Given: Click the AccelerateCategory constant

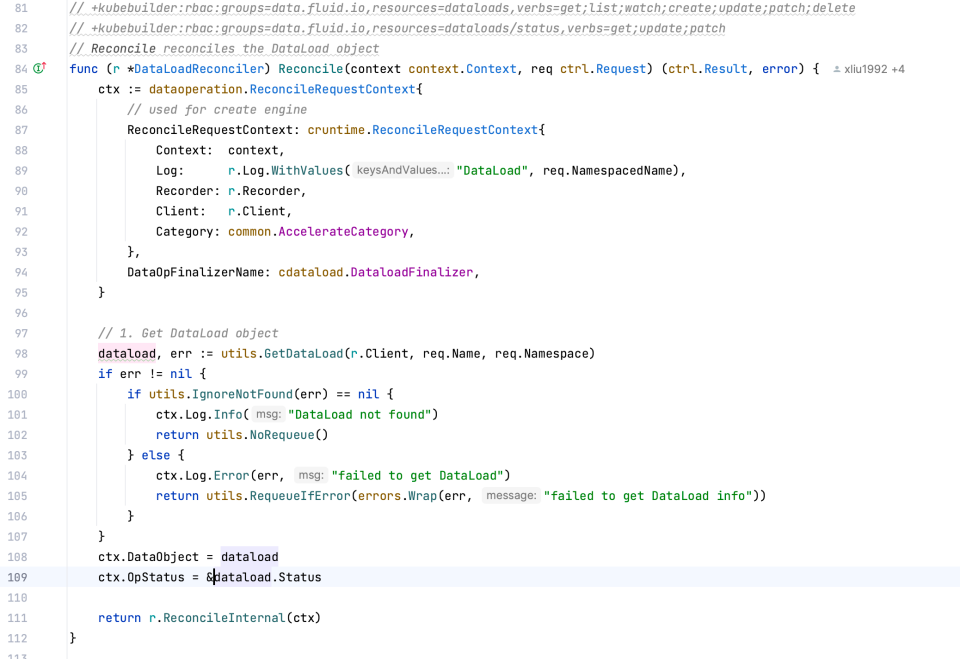Looking at the screenshot, I should coord(343,232).
